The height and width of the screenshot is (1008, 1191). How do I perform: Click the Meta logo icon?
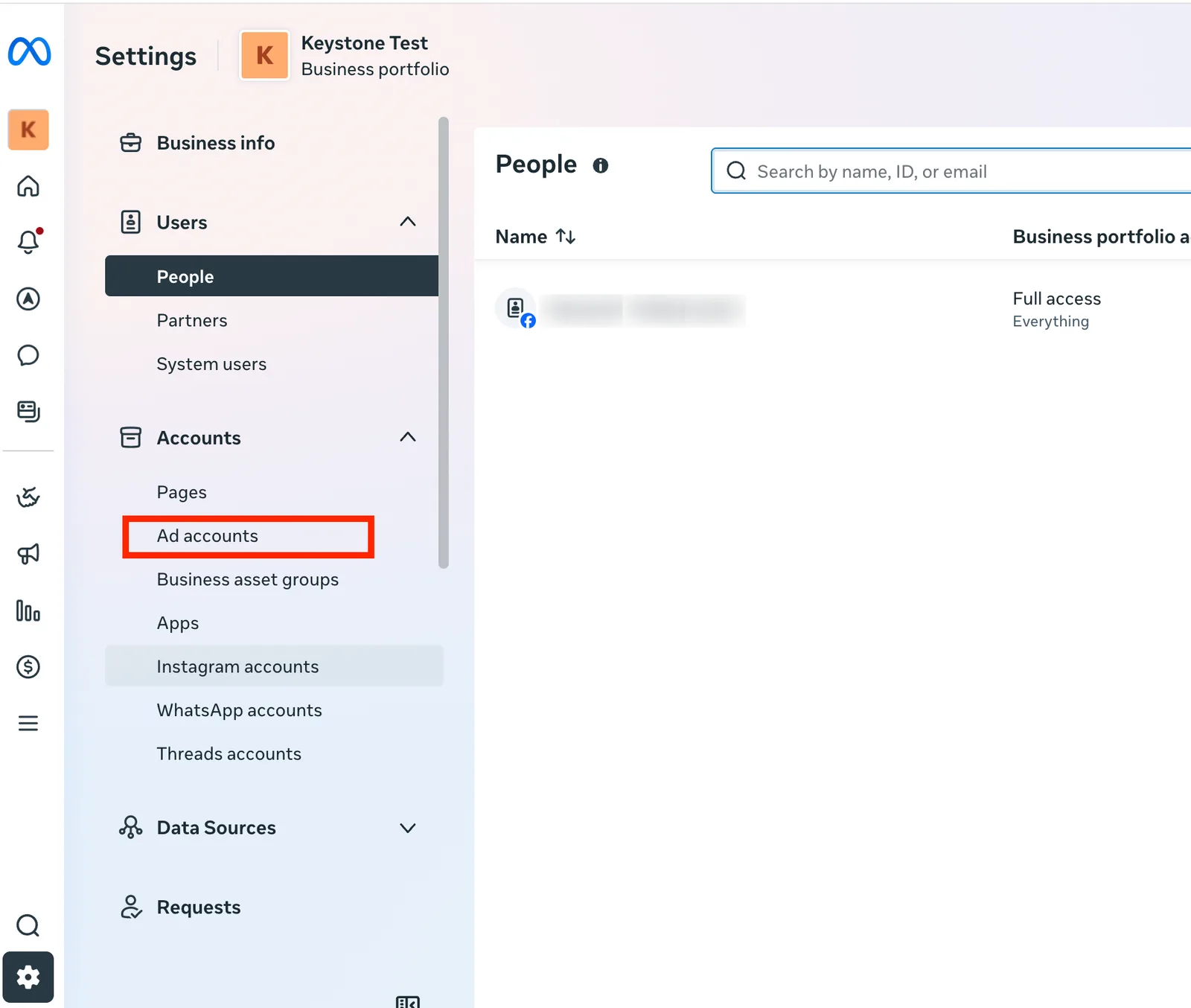29,51
